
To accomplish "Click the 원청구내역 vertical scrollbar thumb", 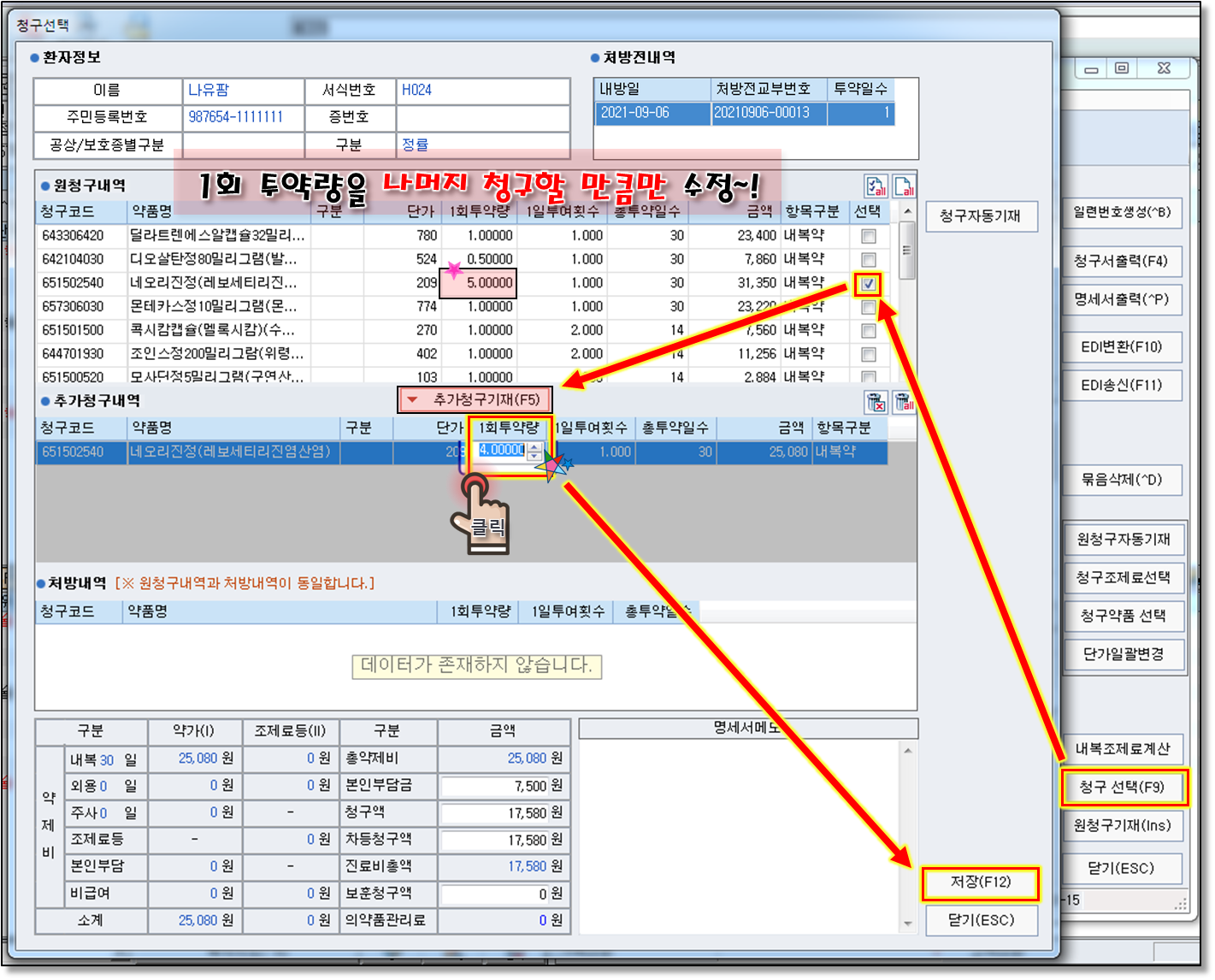I will point(907,251).
